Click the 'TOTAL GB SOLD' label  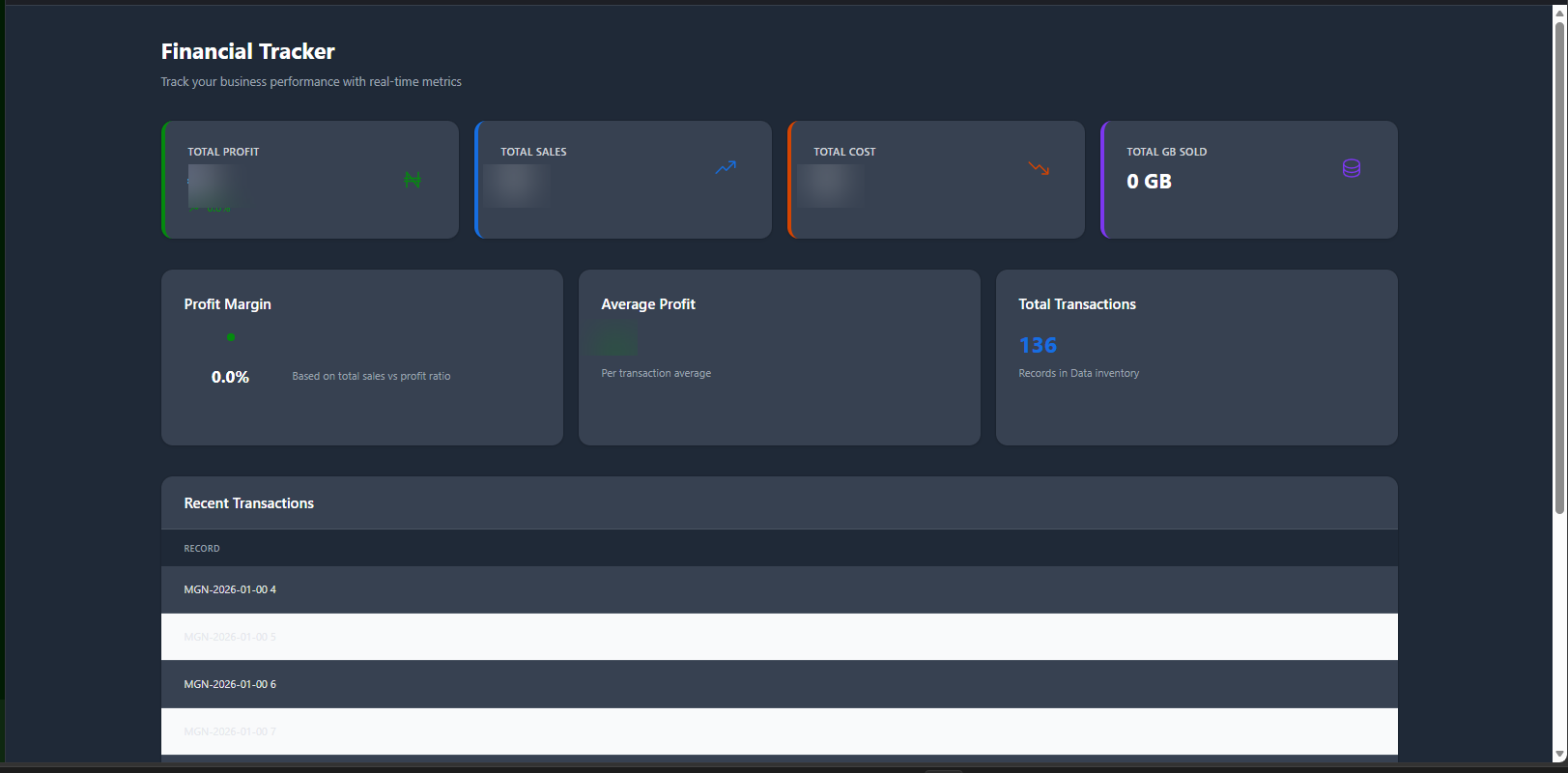(x=1166, y=152)
